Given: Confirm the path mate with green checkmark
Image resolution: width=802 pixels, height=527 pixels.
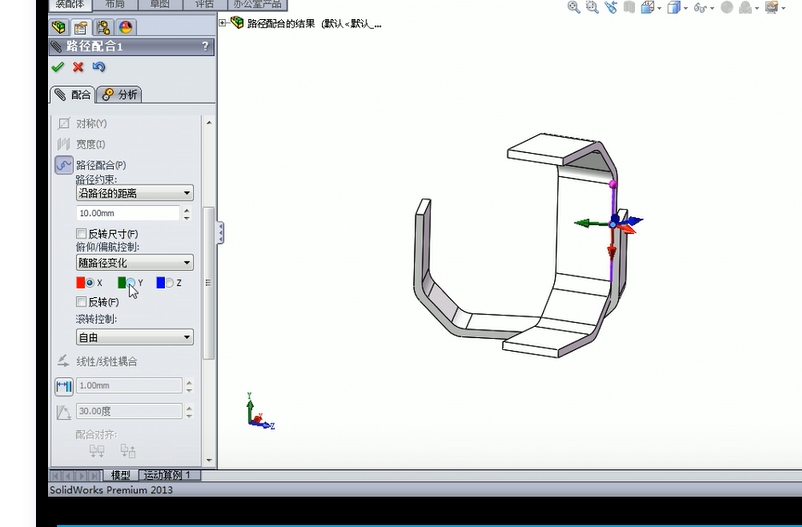Looking at the screenshot, I should (x=58, y=67).
